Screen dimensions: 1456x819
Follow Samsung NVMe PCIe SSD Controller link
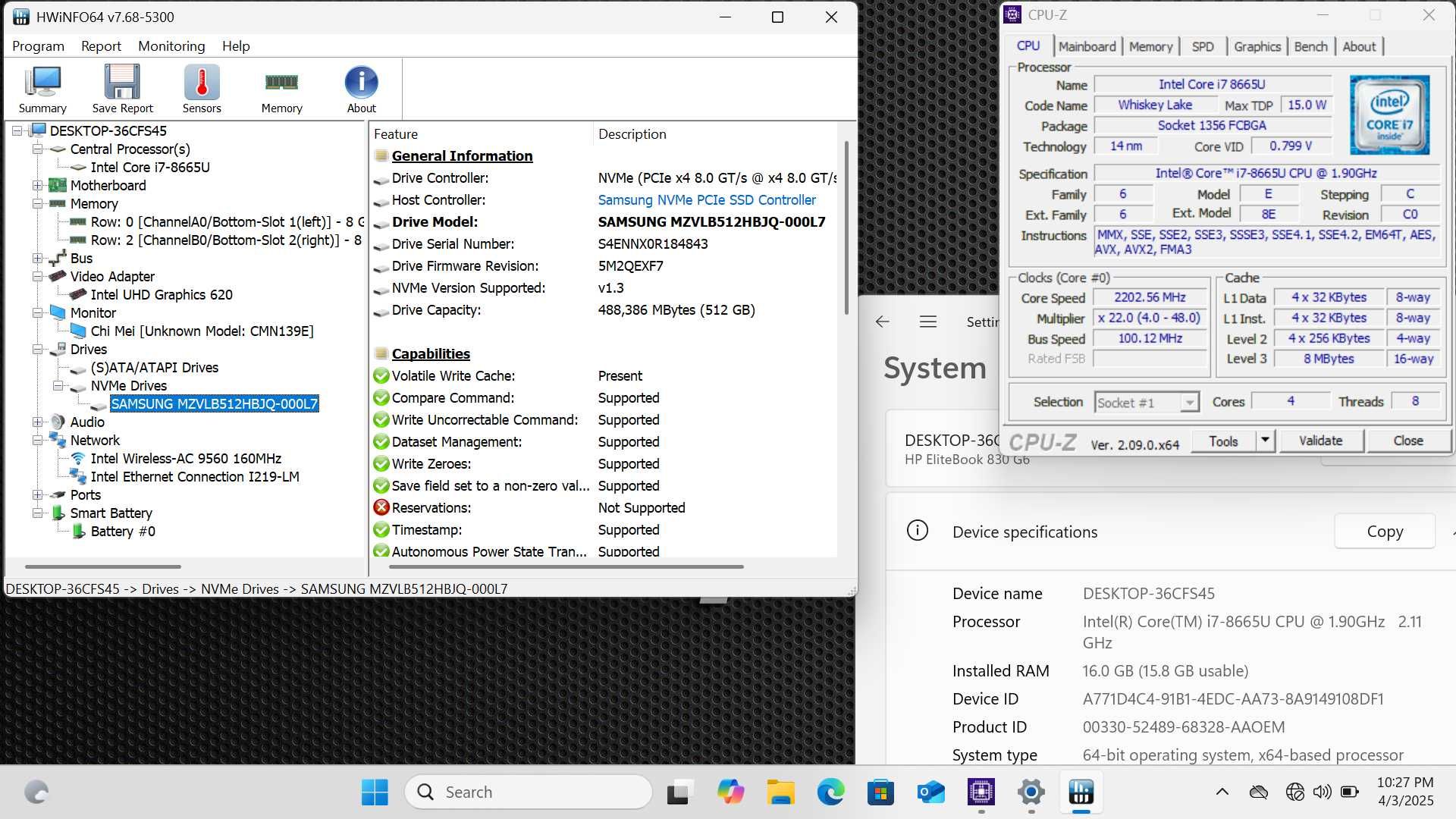click(707, 200)
